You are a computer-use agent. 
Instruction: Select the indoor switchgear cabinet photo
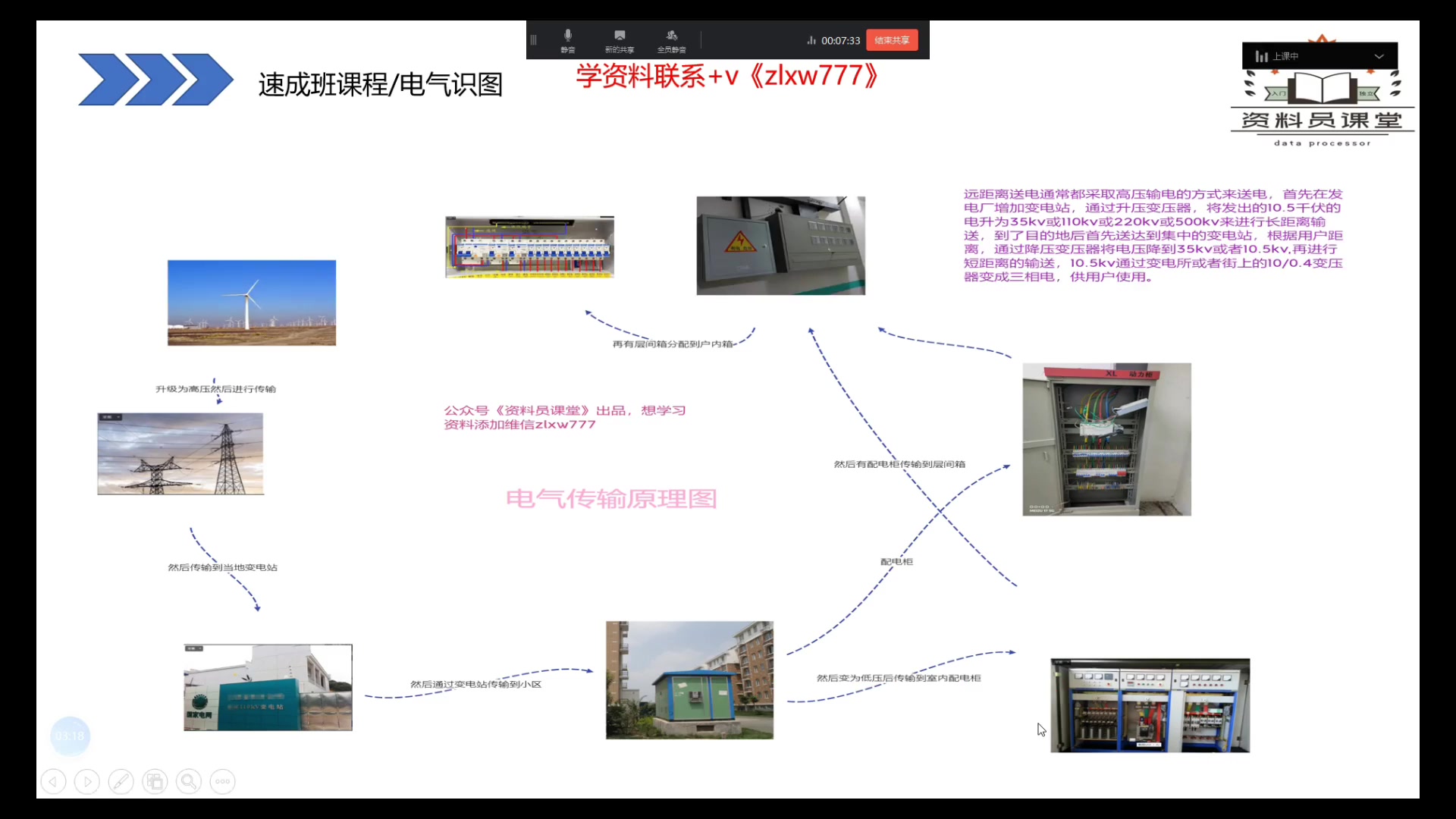(1150, 705)
